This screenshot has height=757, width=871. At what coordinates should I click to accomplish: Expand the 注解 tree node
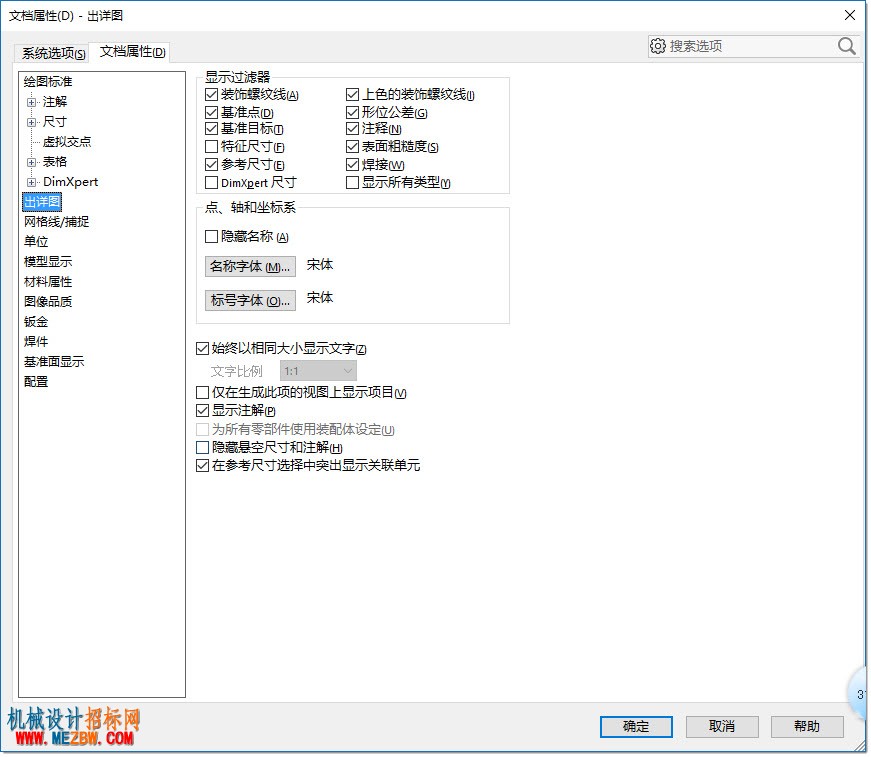point(32,102)
